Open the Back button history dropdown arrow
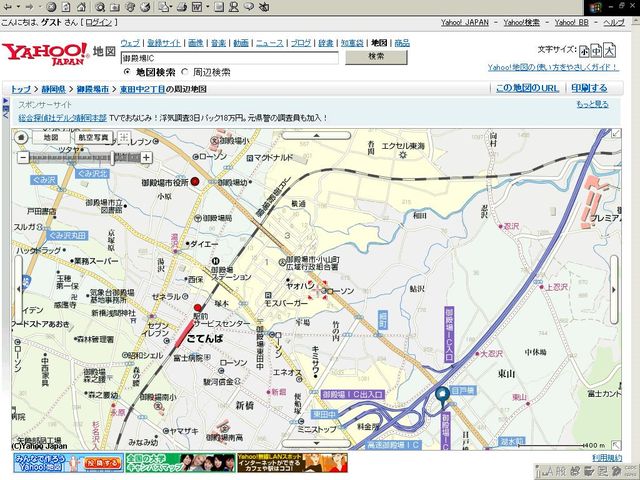The image size is (640, 480). click(18, 7)
